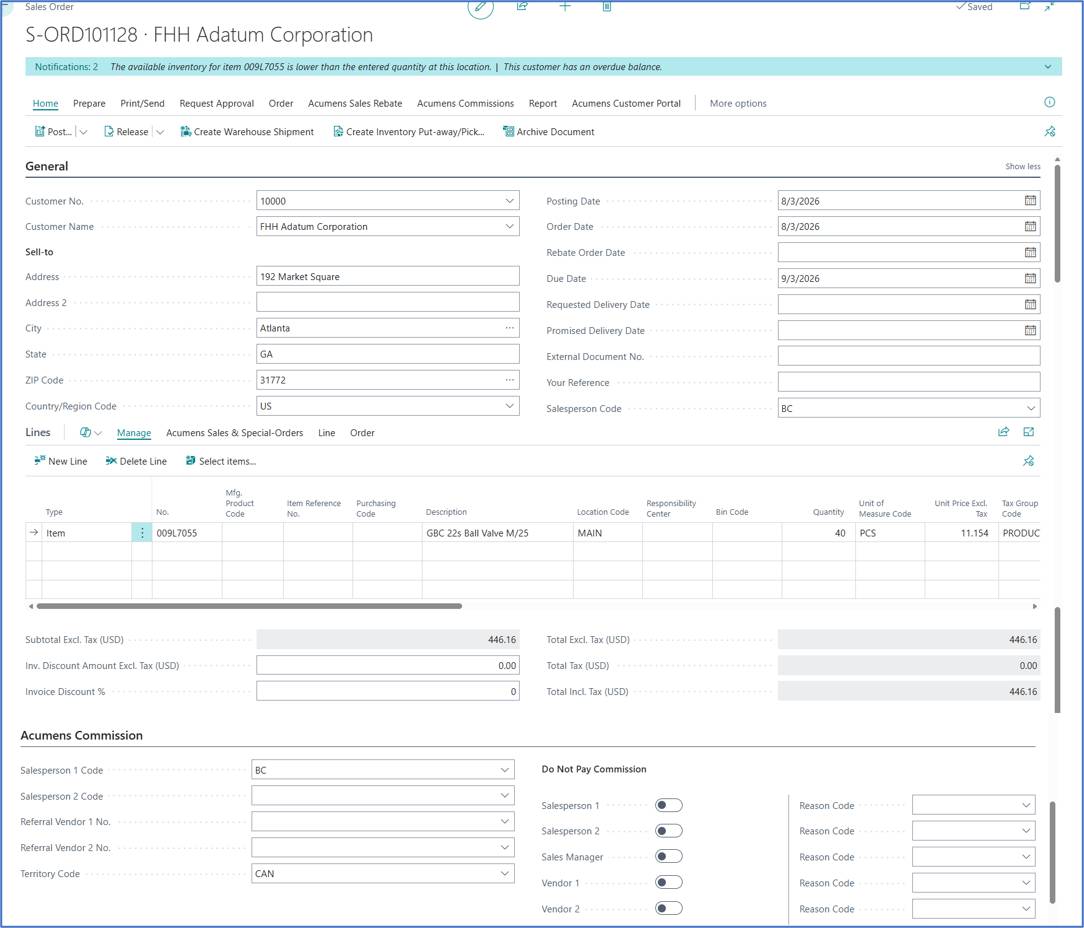Click More options
This screenshot has height=928, width=1084.
[738, 103]
